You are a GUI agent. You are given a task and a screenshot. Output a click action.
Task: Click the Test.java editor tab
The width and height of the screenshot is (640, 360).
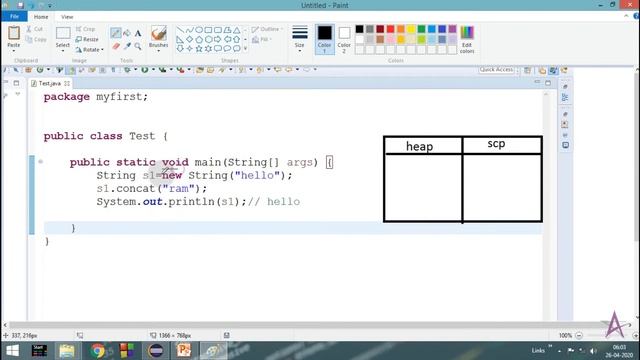click(50, 83)
